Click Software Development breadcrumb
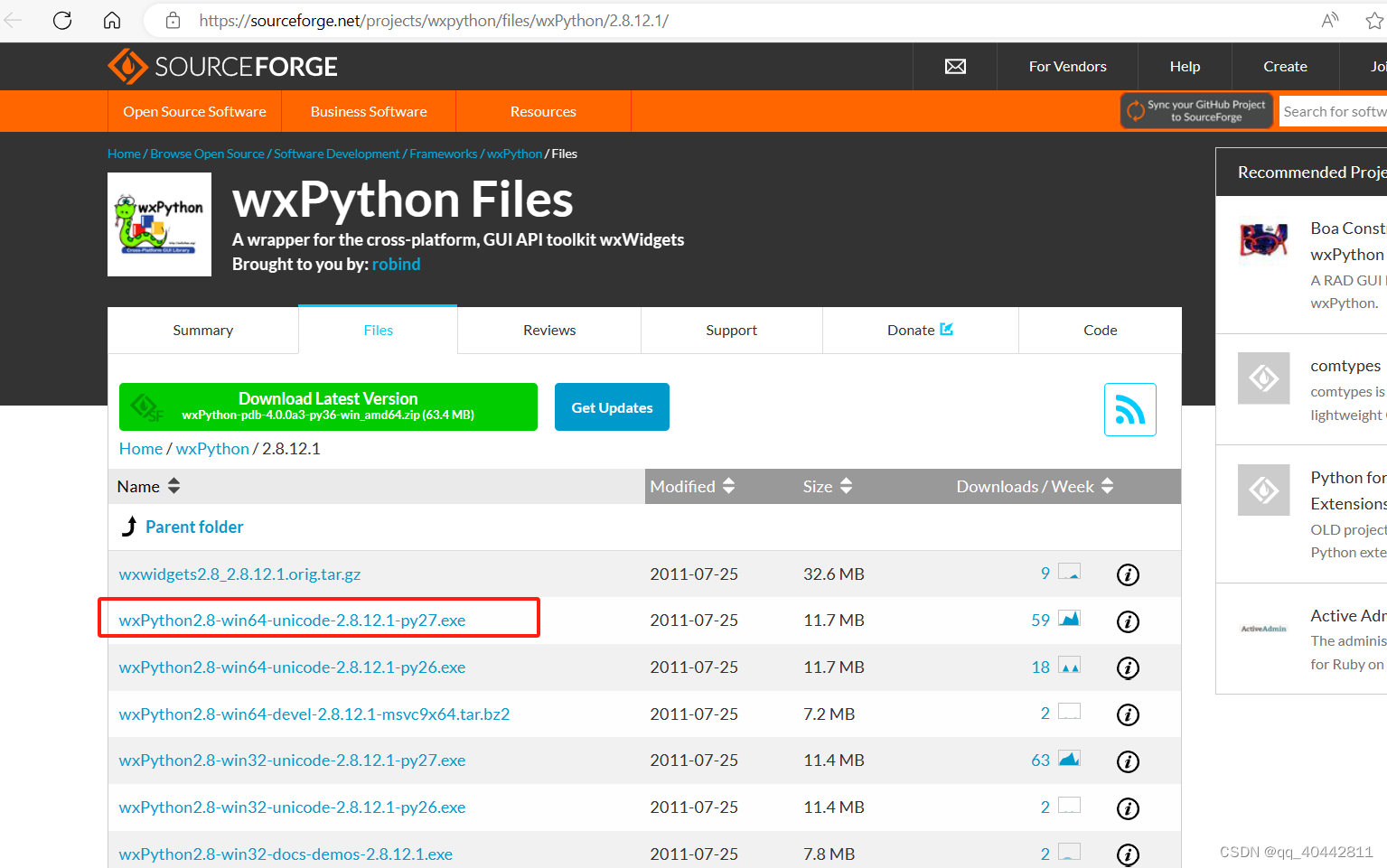This screenshot has width=1387, height=868. tap(336, 154)
